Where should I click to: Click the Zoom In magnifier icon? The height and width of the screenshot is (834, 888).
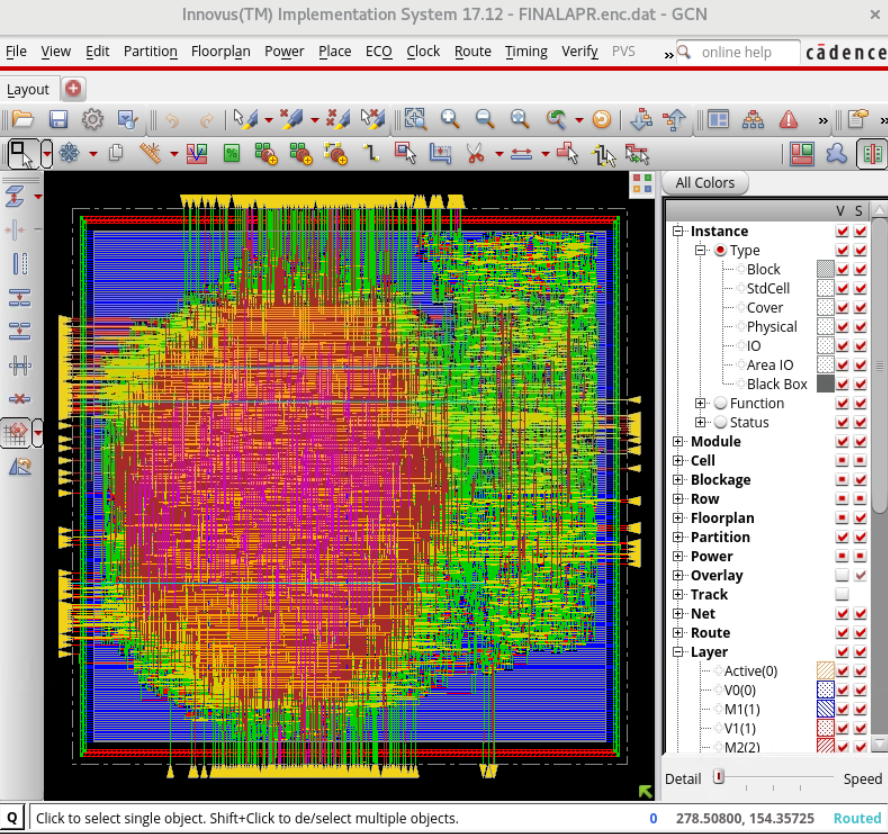pyautogui.click(x=450, y=119)
